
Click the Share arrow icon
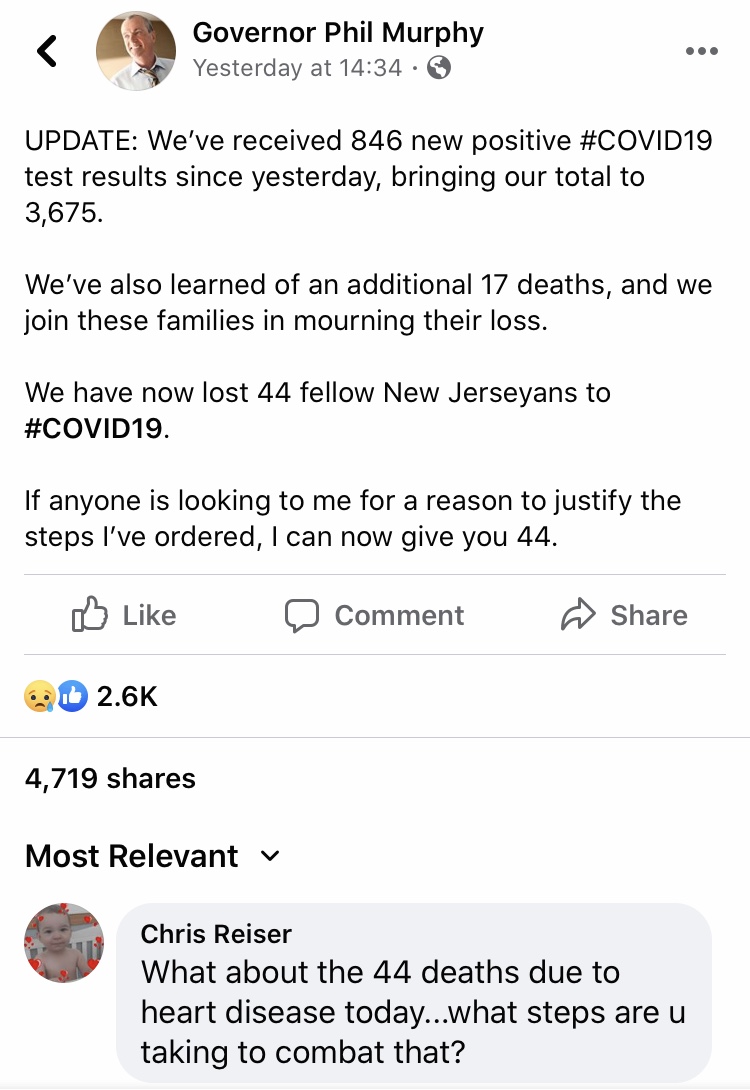578,615
